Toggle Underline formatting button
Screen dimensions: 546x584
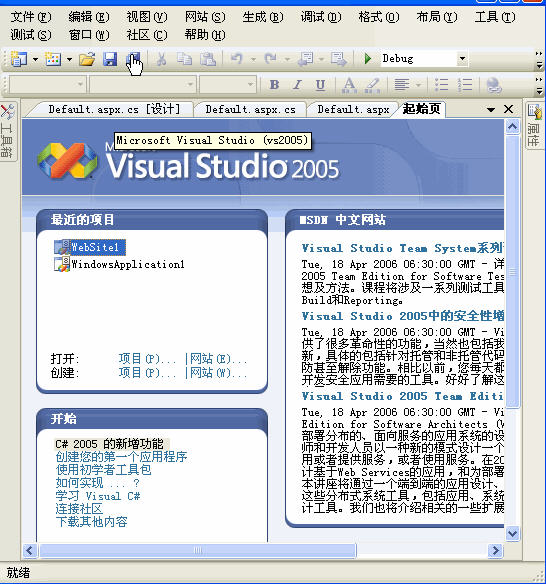[x=320, y=85]
